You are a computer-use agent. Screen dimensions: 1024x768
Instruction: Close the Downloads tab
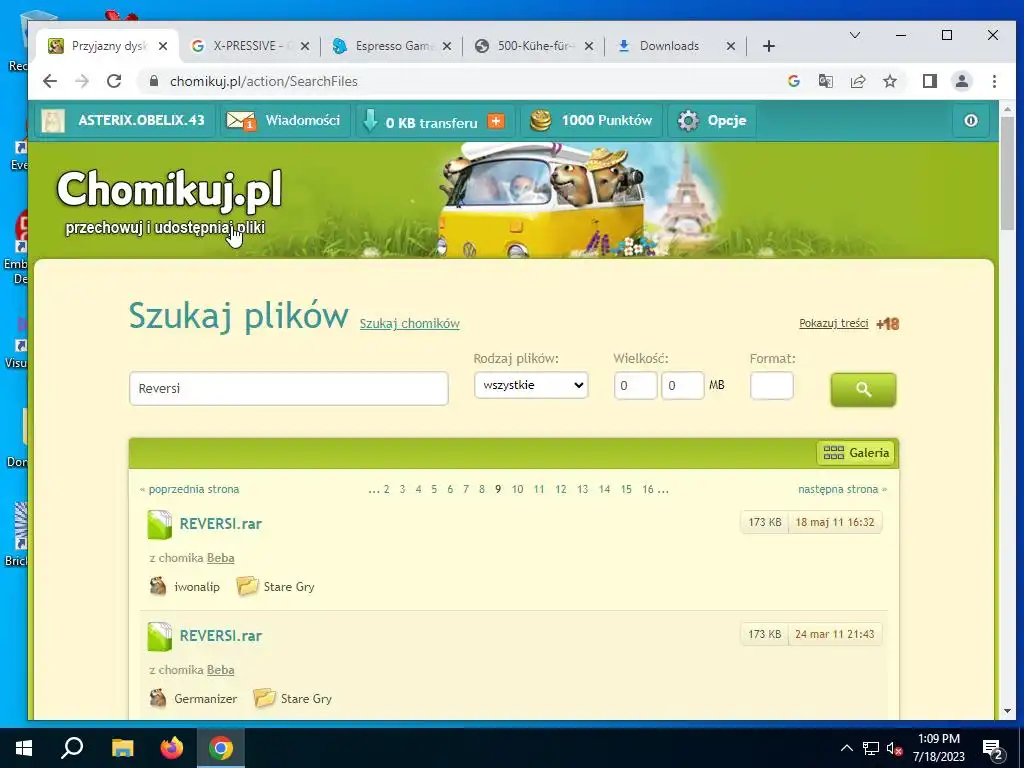[x=731, y=46]
